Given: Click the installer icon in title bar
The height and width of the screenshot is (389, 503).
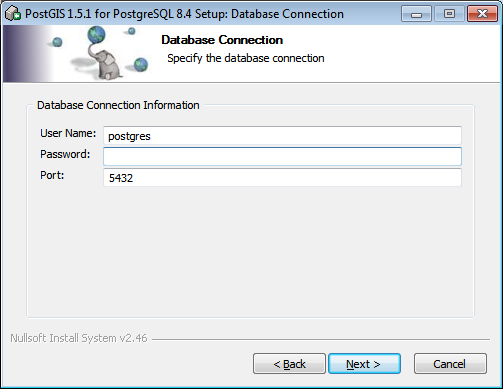Looking at the screenshot, I should (x=13, y=14).
